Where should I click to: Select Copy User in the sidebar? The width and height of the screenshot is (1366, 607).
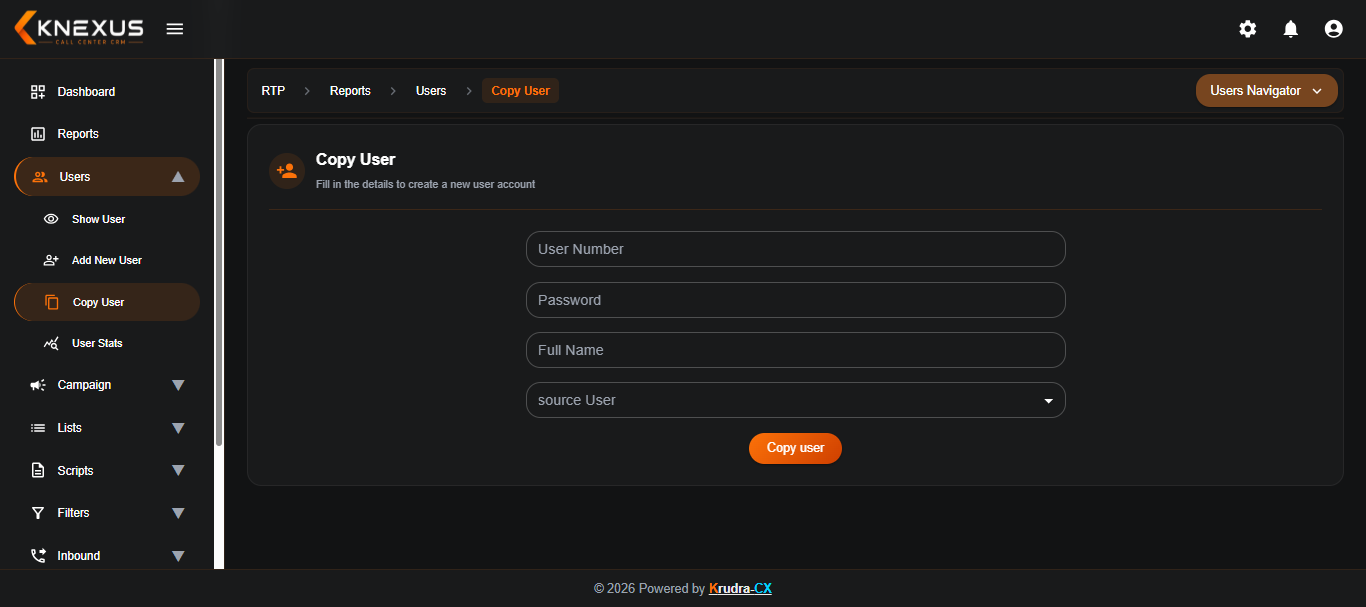tap(107, 302)
